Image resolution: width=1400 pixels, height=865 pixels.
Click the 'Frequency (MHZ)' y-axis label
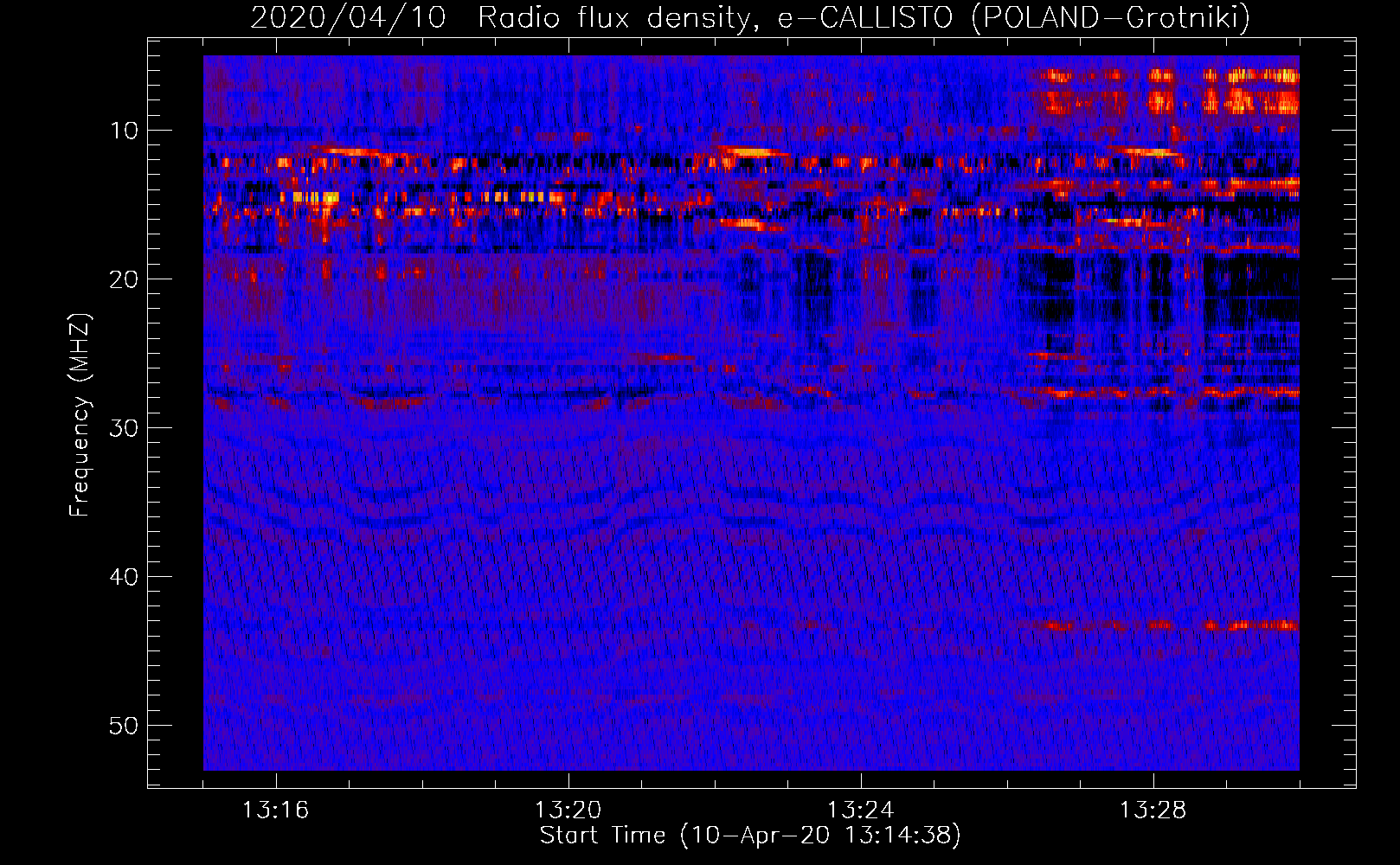tap(80, 415)
